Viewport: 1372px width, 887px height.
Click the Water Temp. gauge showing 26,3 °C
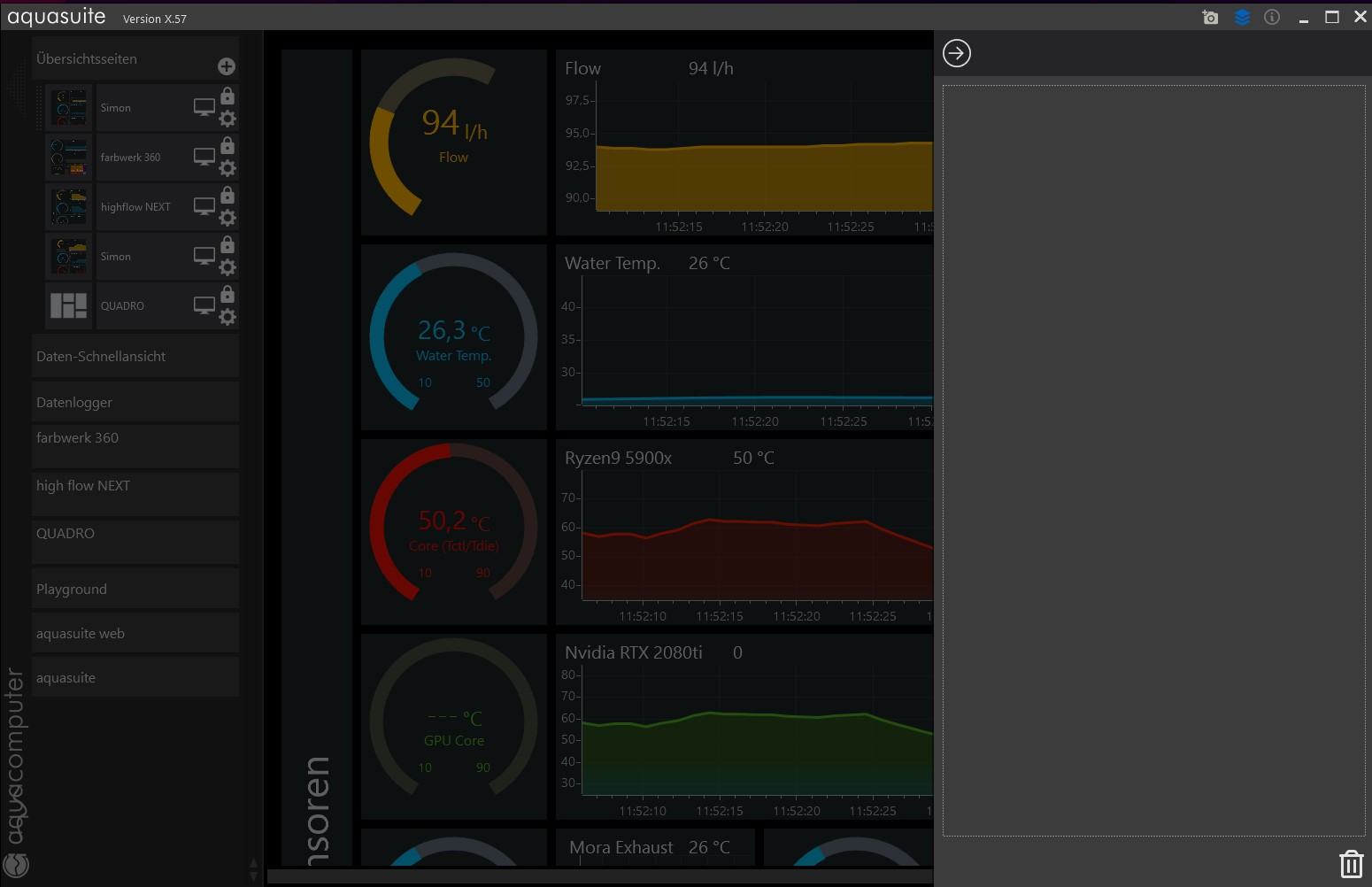pos(454,337)
